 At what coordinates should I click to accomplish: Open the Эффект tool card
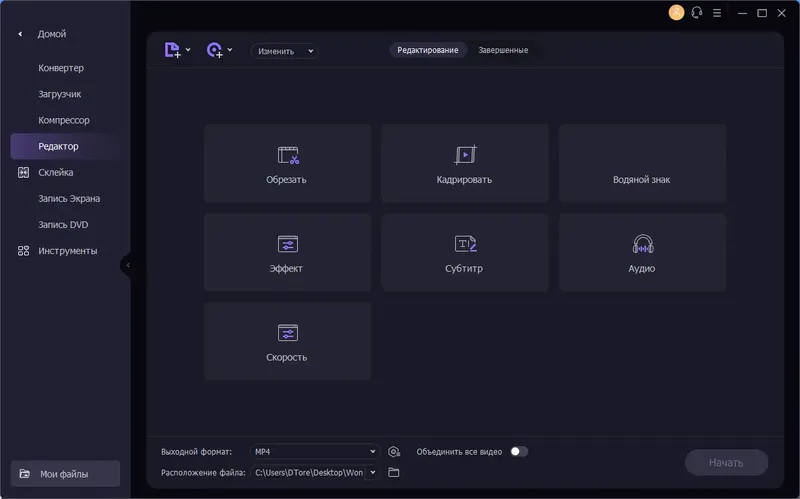[287, 253]
